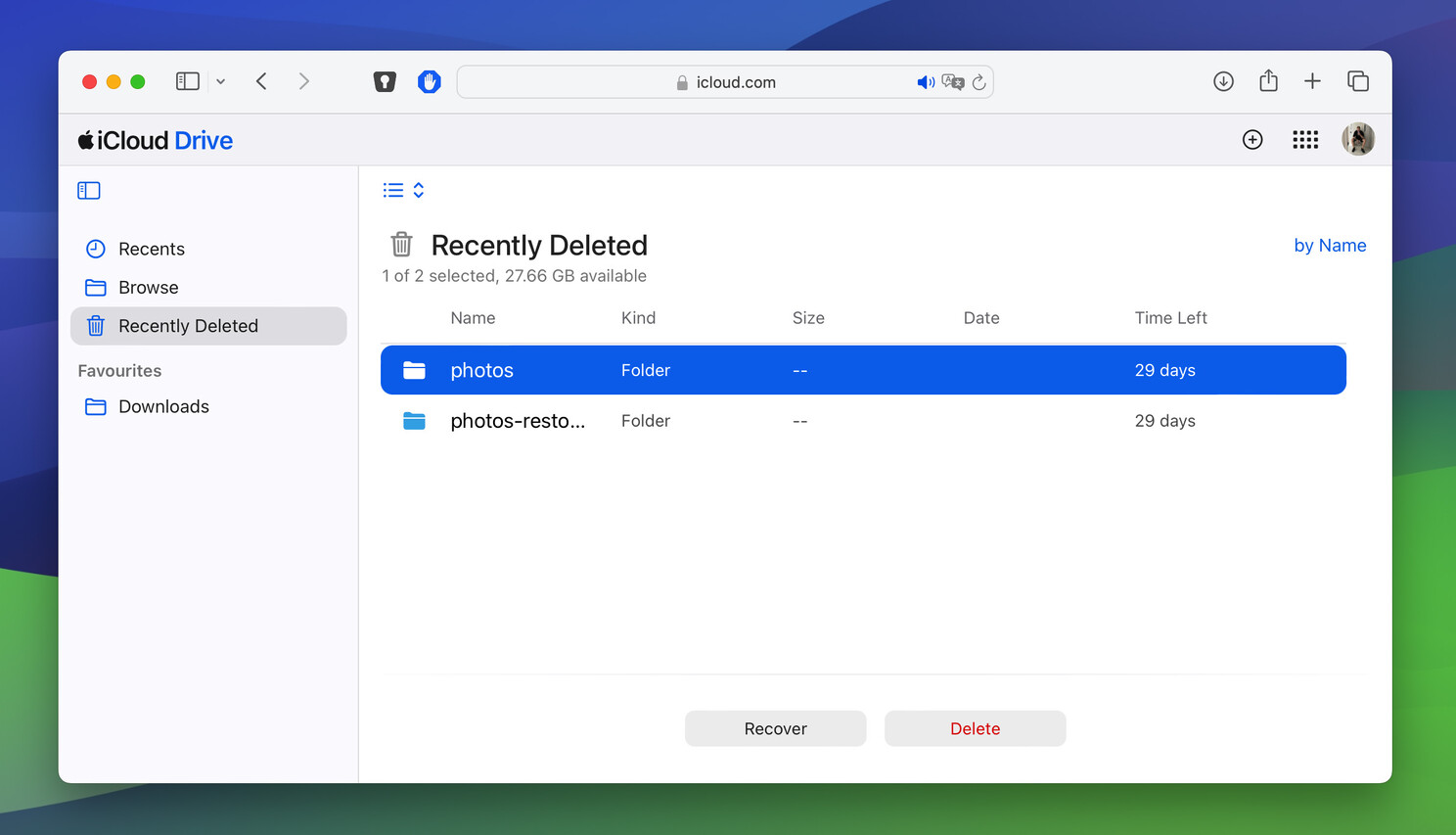
Task: Click the translate page icon
Action: pyautogui.click(x=953, y=82)
